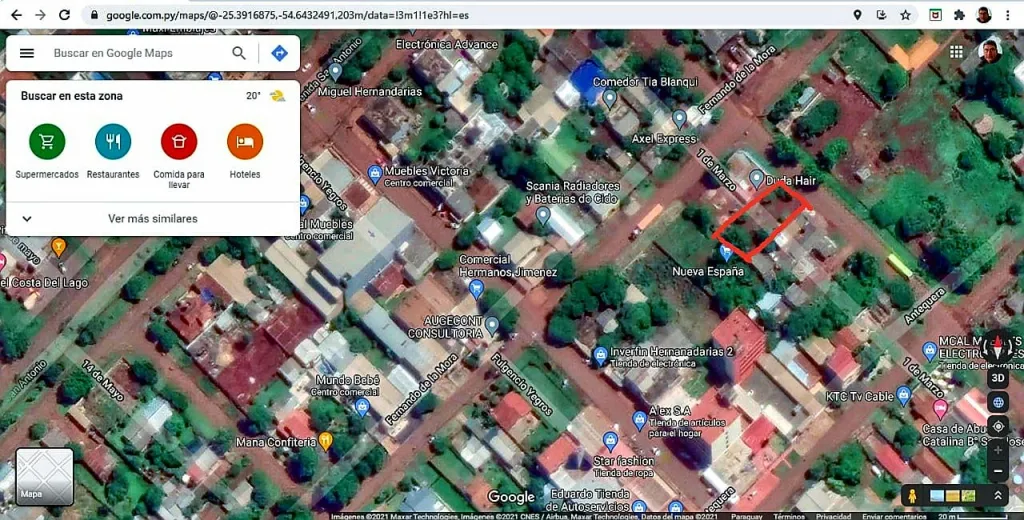Screen dimensions: 1024x520
Task: Click the Miguel Hernandarias map pin
Action: tap(336, 71)
